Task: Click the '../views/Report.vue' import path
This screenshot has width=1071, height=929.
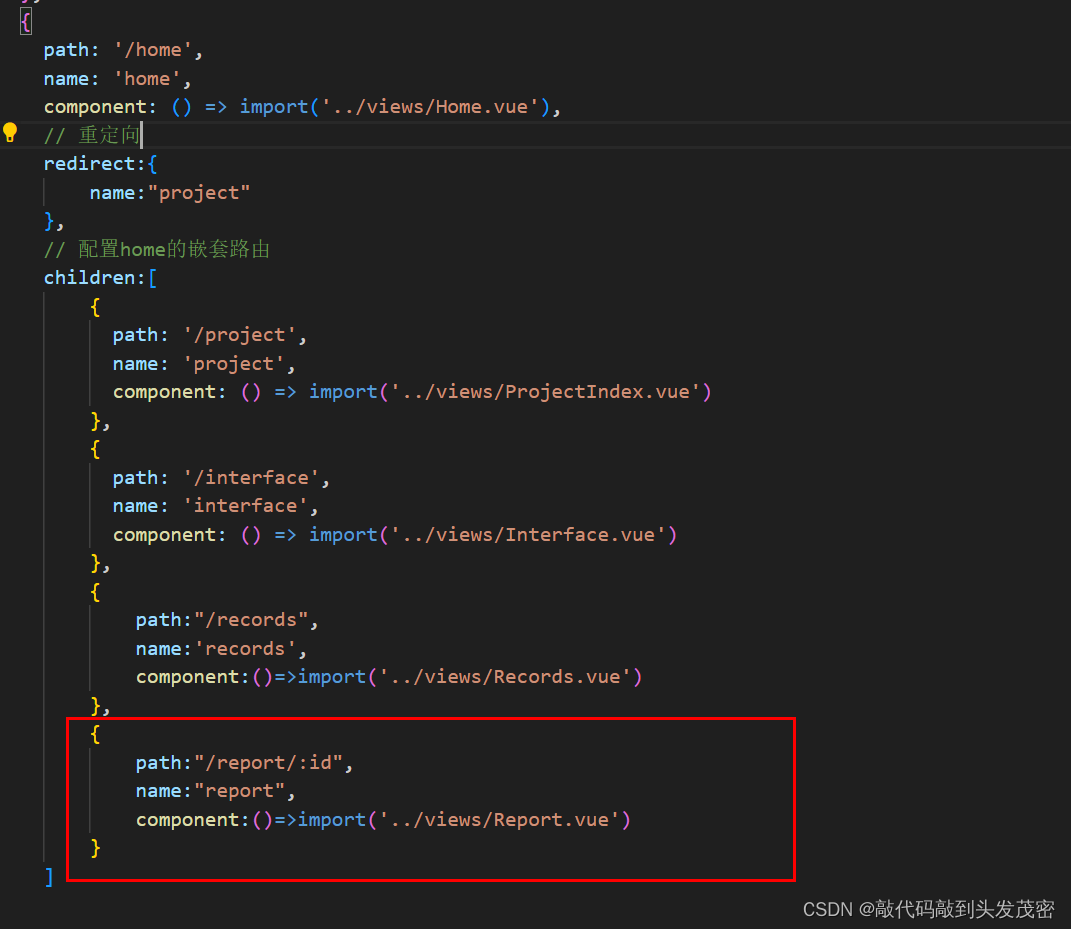Action: click(x=499, y=820)
